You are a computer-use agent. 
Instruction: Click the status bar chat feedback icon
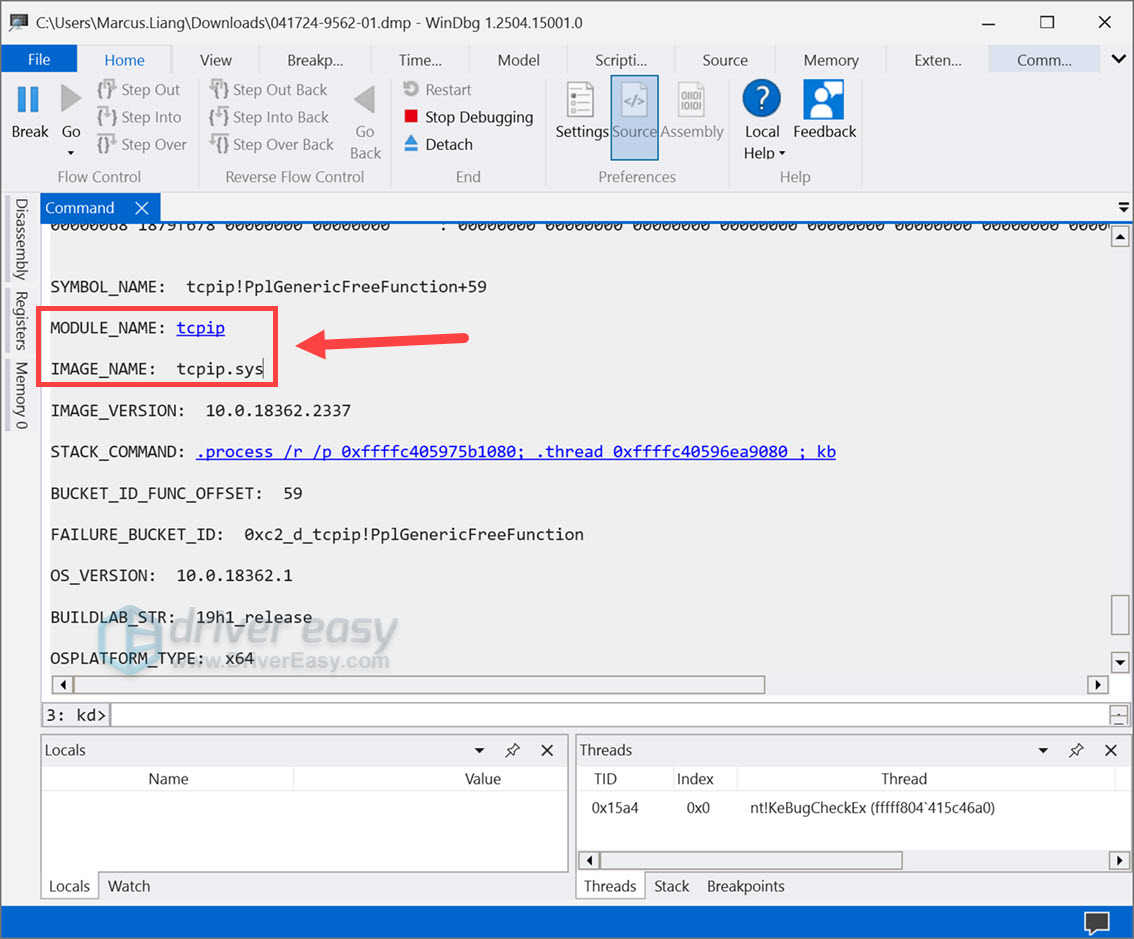1096,922
